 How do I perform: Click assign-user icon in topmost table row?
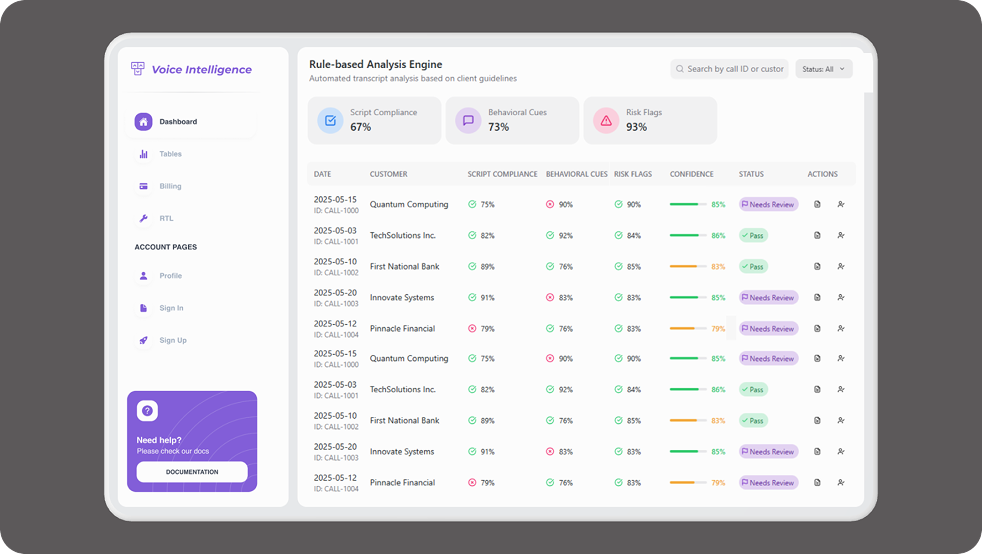point(841,204)
